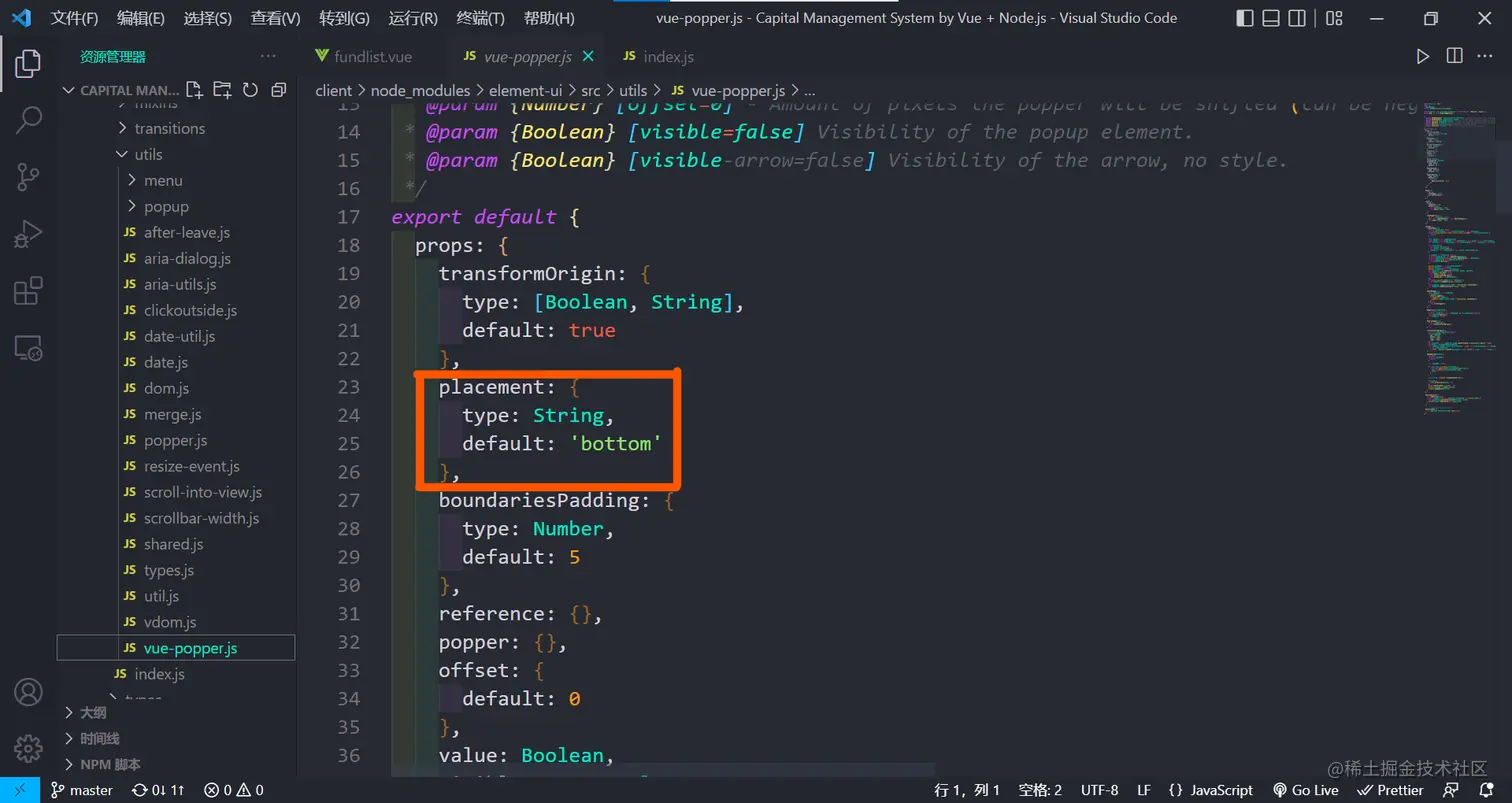1512x803 pixels.
Task: Toggle secondary side bar visibility
Action: point(1298,18)
